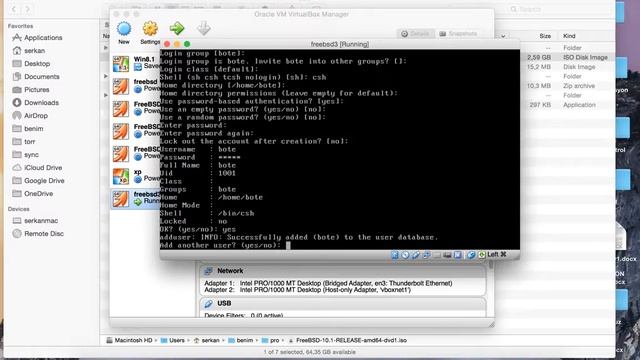Click keyboard capture green arrow indicator
This screenshot has width=640, height=360.
click(x=482, y=255)
